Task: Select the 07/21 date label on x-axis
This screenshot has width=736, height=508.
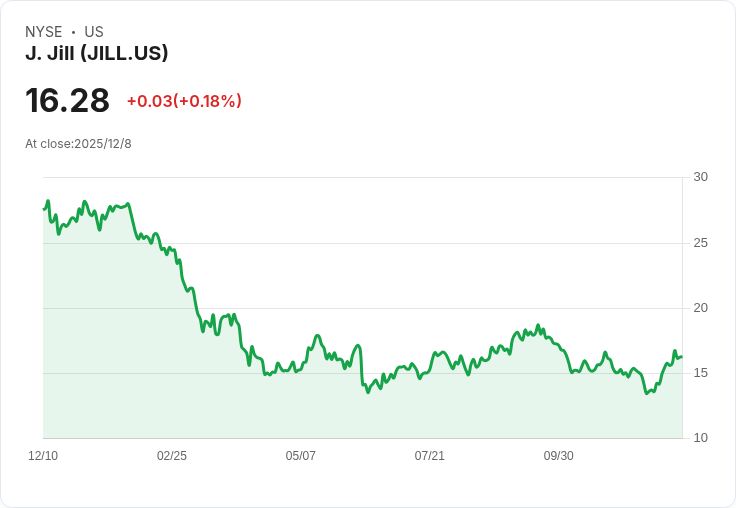Action: (430, 456)
